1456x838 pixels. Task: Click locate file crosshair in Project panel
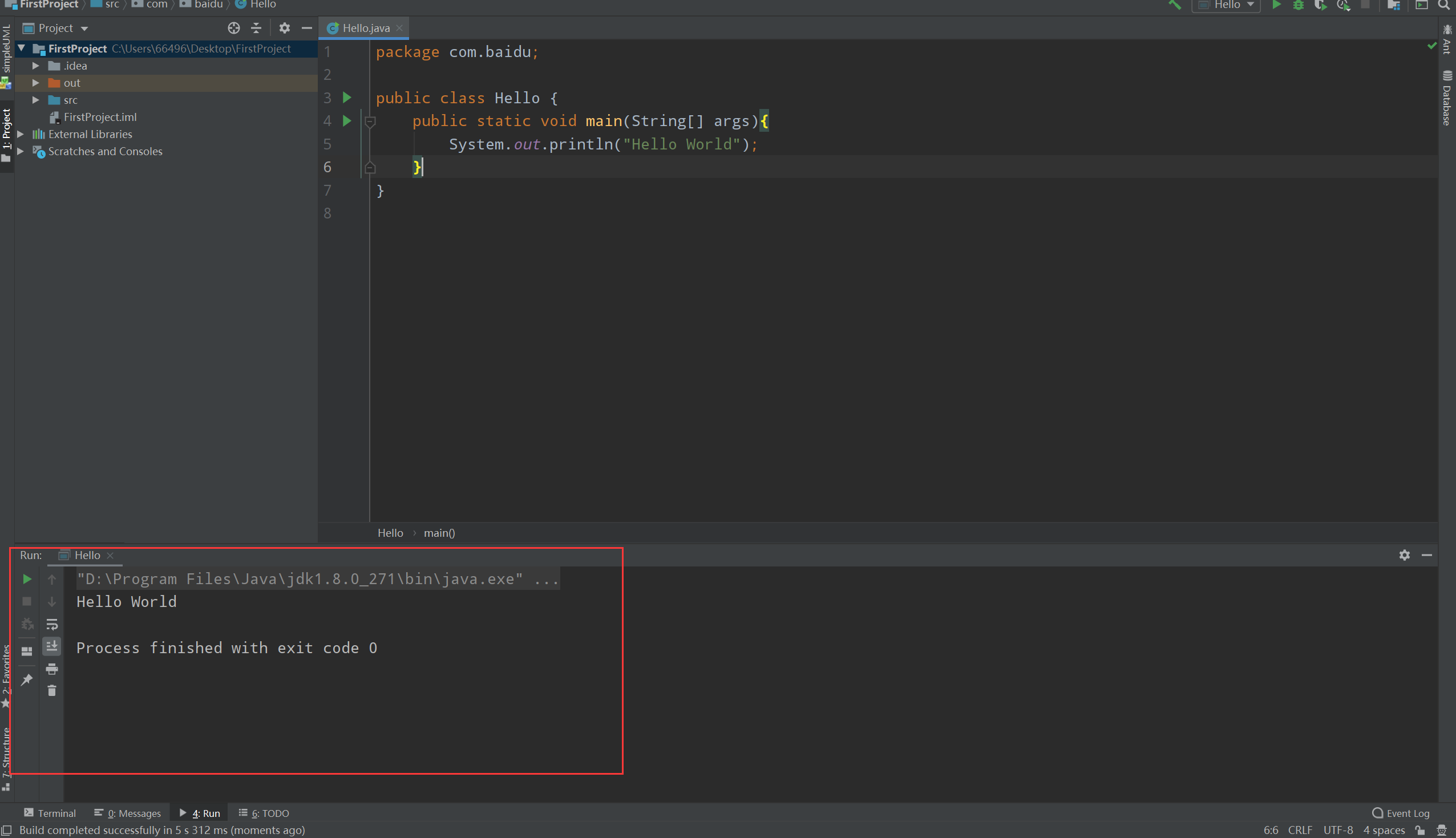(234, 27)
